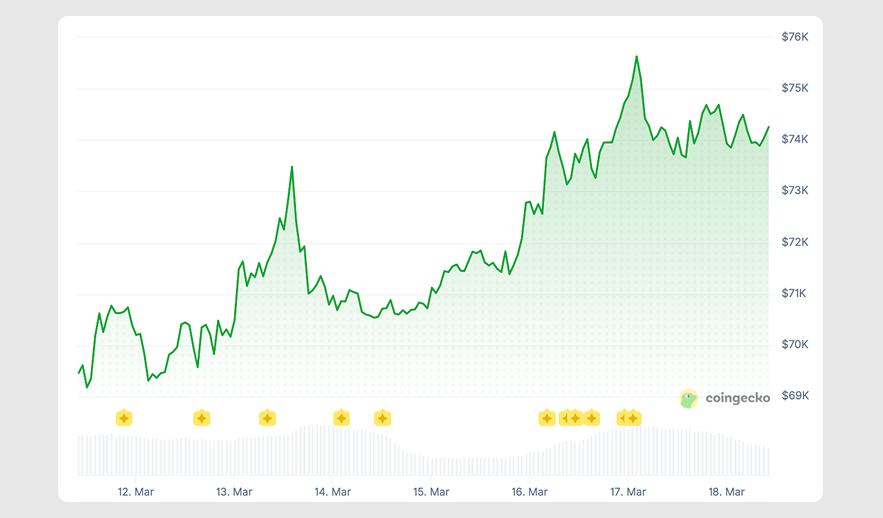
Task: Select the star marker midway between 13 and 14 Mar
Action: click(x=267, y=418)
